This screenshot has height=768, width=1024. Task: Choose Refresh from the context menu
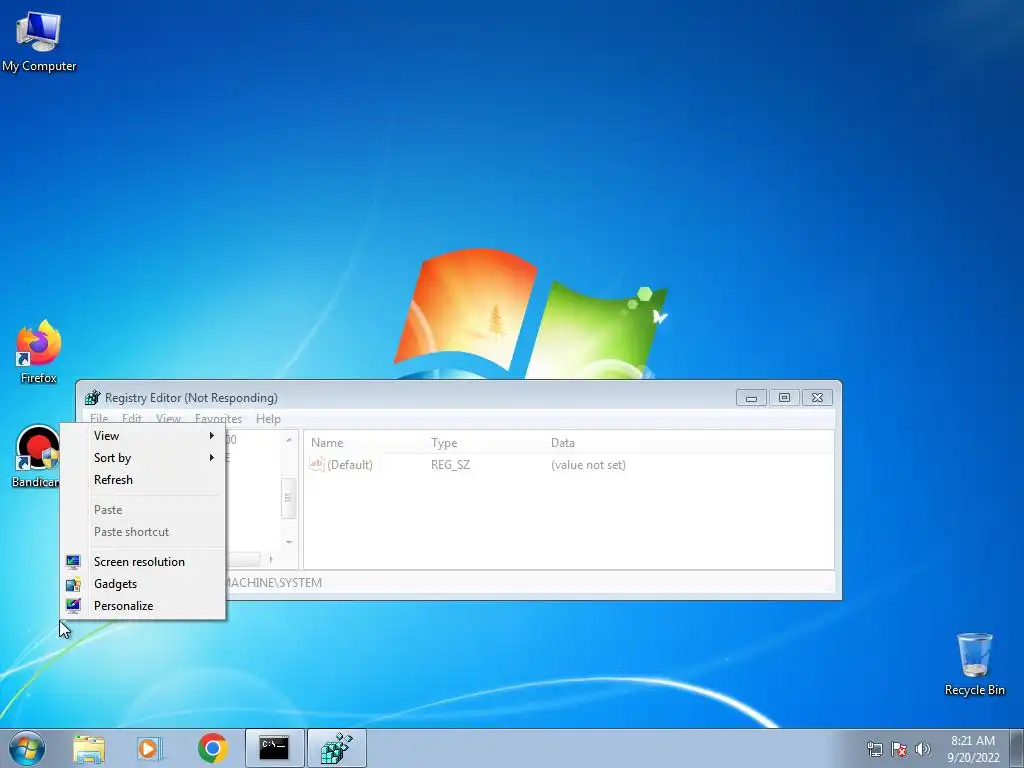click(x=143, y=480)
